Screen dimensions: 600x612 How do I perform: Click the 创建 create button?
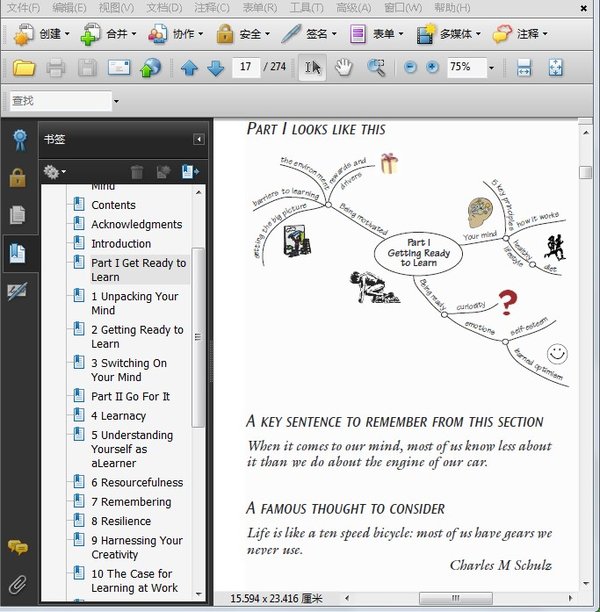coord(41,33)
